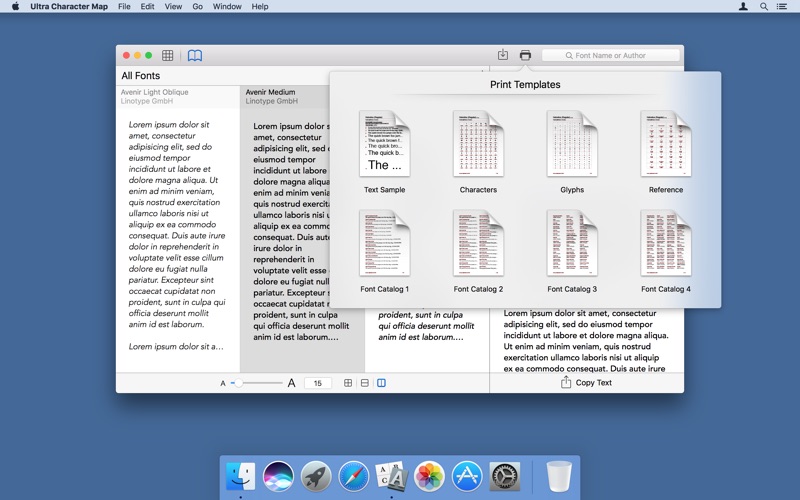This screenshot has width=800, height=500.
Task: Launch Siri from the Dock
Action: [x=278, y=477]
